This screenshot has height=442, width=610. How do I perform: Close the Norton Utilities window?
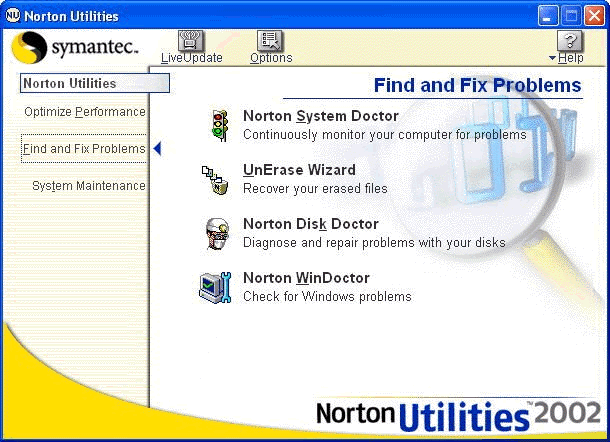(594, 16)
